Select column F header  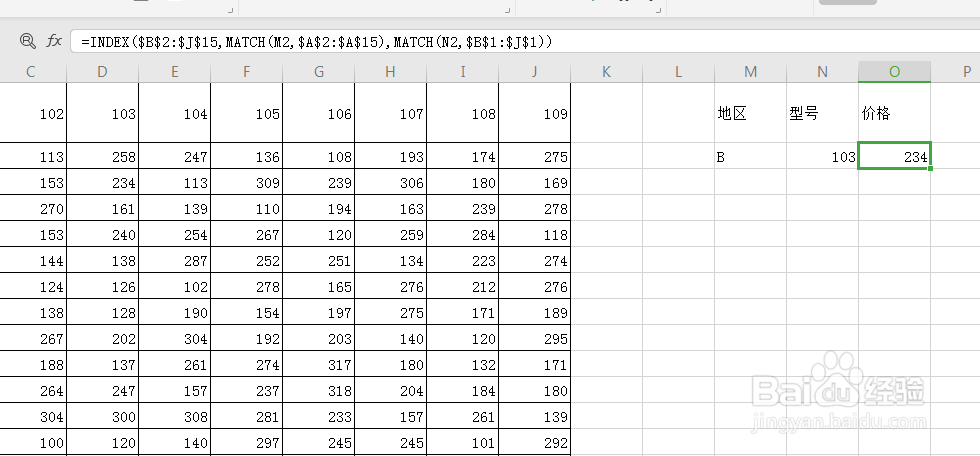[246, 72]
